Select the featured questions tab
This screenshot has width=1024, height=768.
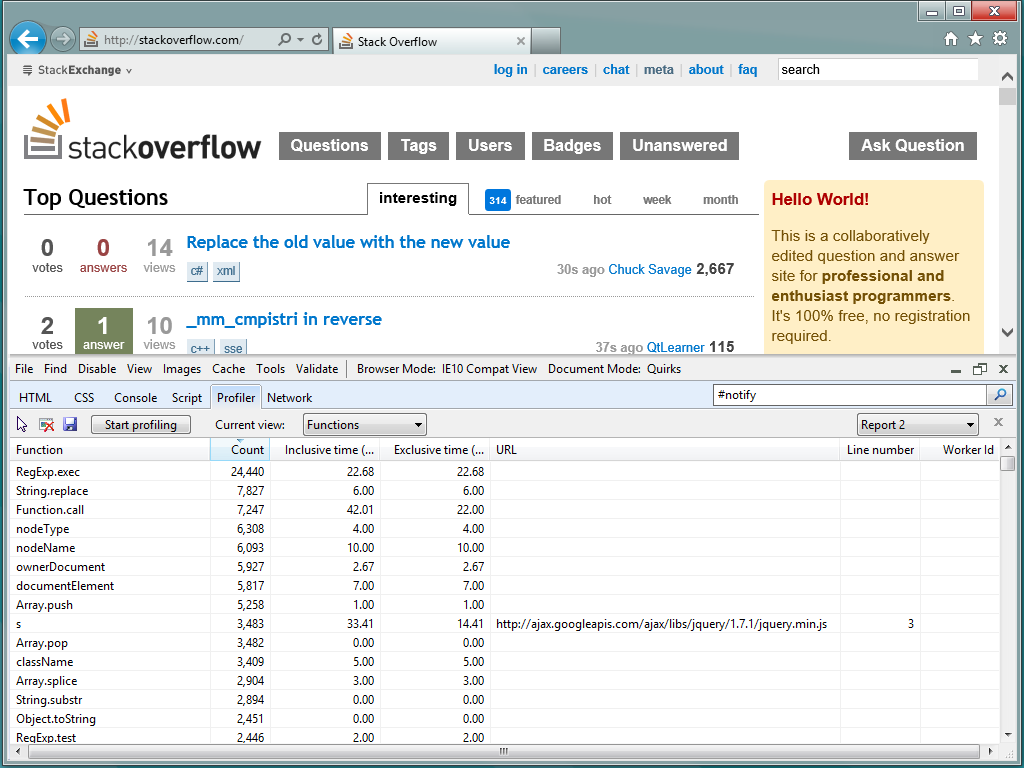pyautogui.click(x=523, y=200)
